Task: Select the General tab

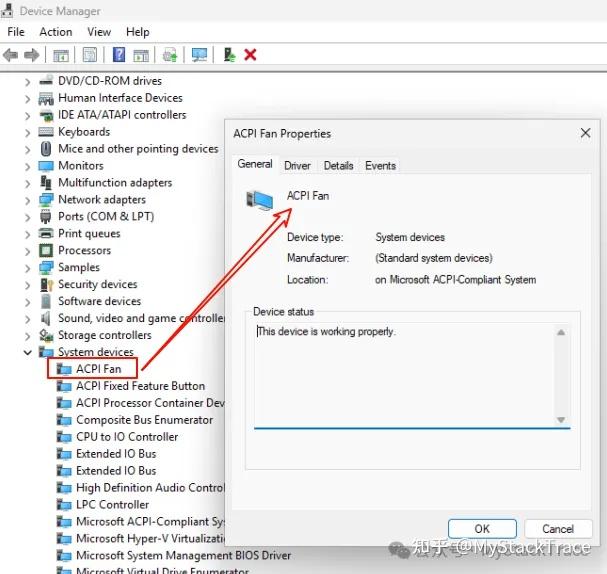Action: click(255, 164)
